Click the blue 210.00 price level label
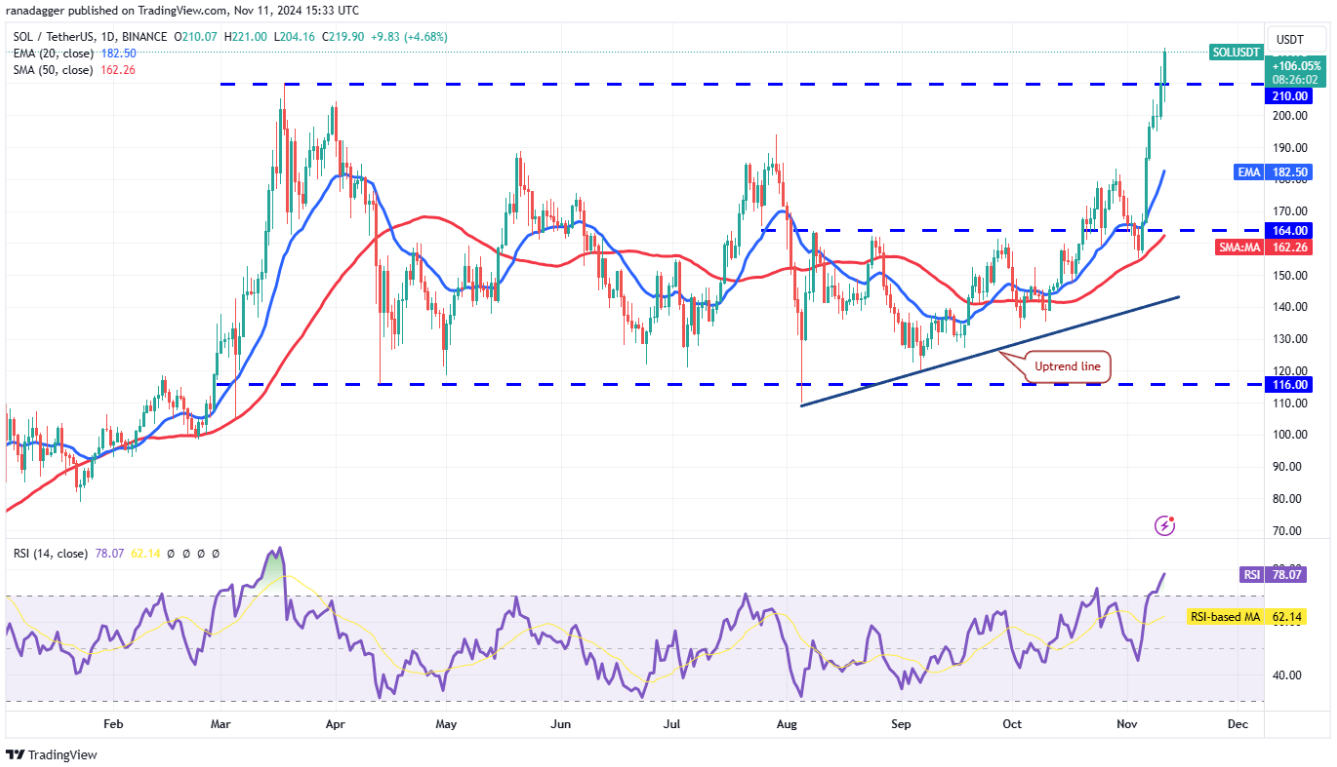This screenshot has width=1337, height=767. pos(1289,96)
